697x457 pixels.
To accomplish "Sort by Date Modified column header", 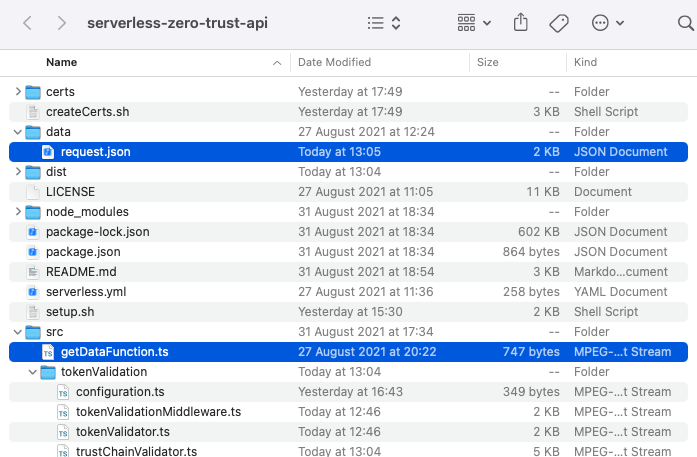I will click(x=334, y=62).
